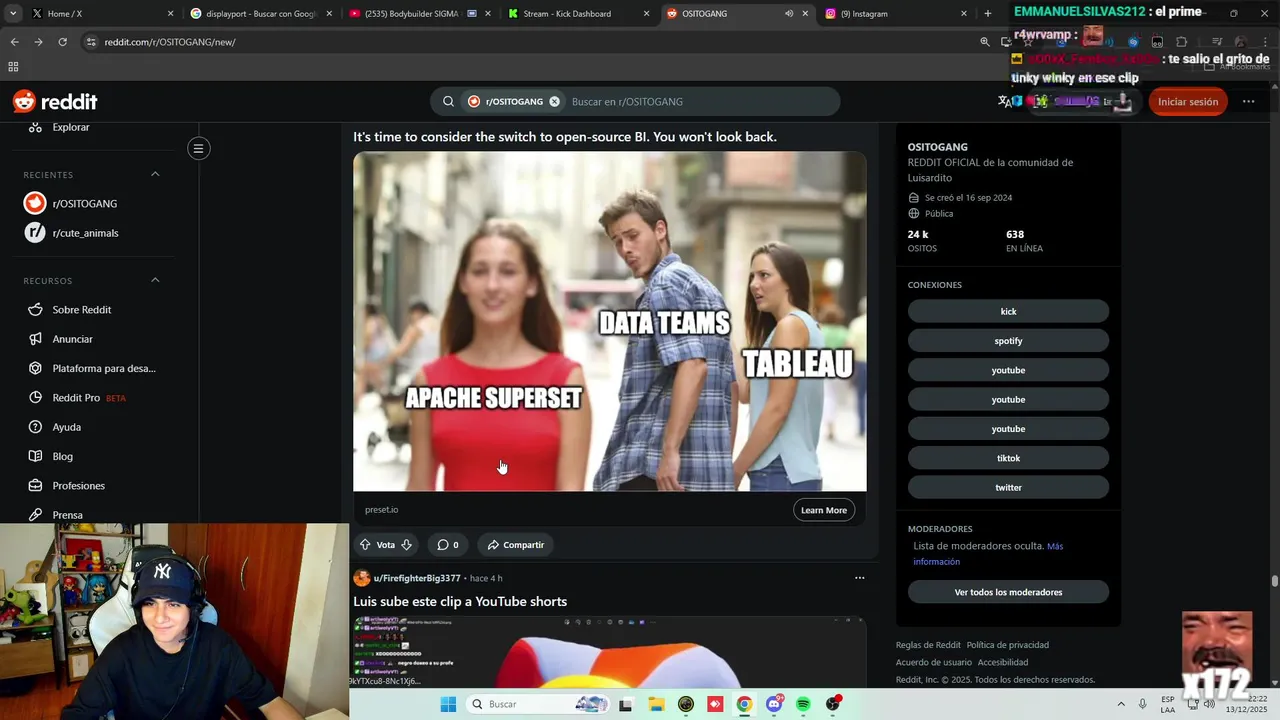Click Ver todos los moderadores button
The height and width of the screenshot is (720, 1280).
(1008, 592)
